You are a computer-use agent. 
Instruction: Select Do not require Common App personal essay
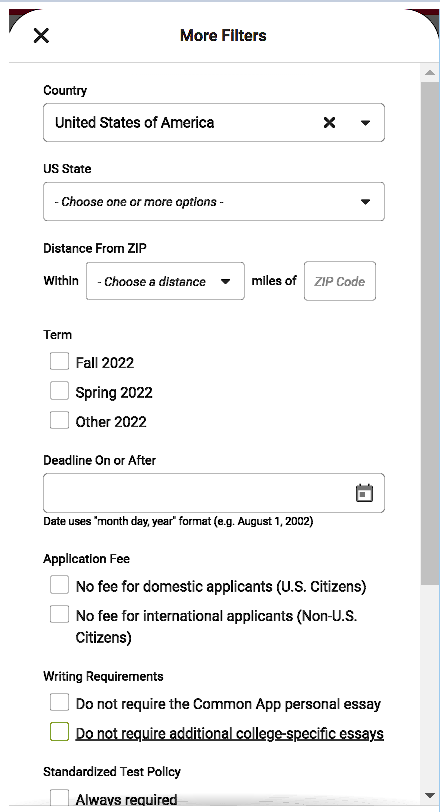point(60,703)
